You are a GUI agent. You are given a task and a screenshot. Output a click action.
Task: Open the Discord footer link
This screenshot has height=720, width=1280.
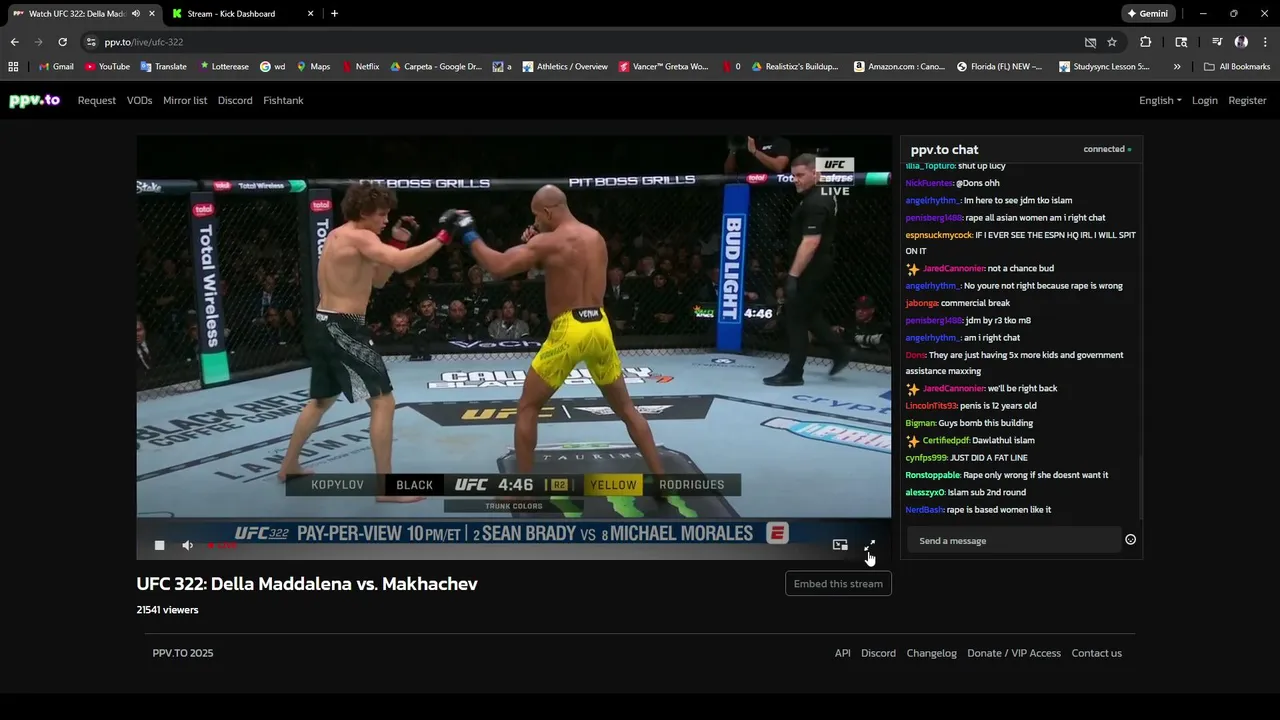click(x=878, y=653)
